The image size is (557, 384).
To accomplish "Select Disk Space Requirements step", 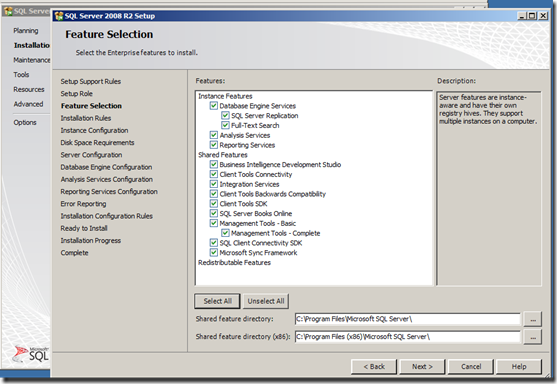I will (97, 142).
